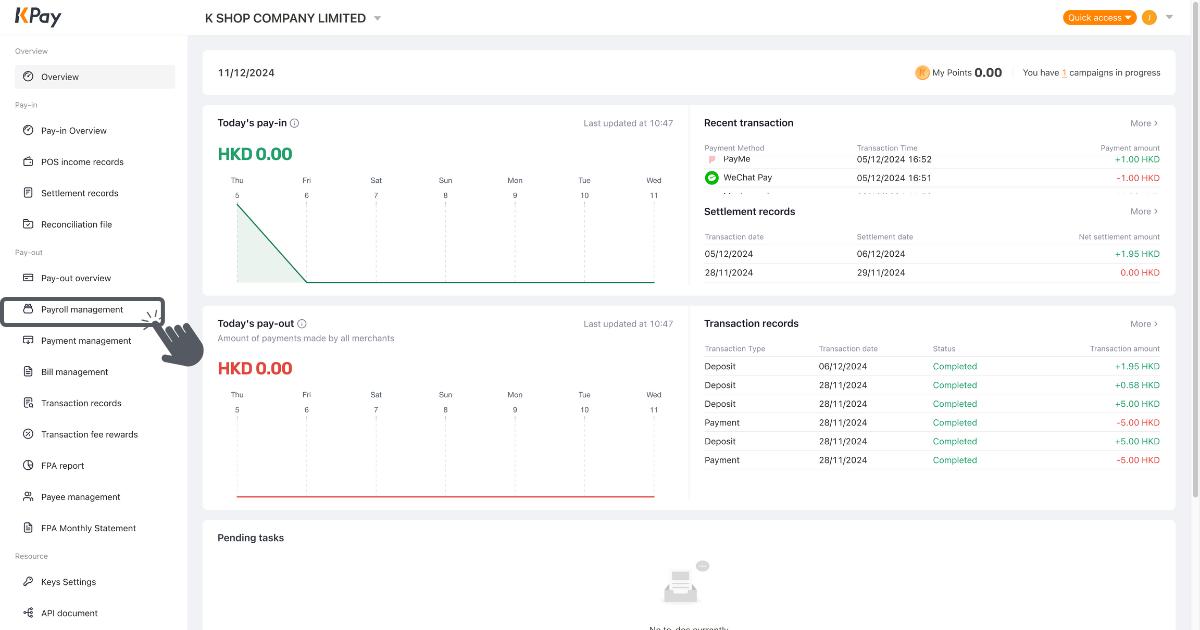The height and width of the screenshot is (630, 1200).
Task: Click More next to Recent transaction
Action: point(1143,122)
